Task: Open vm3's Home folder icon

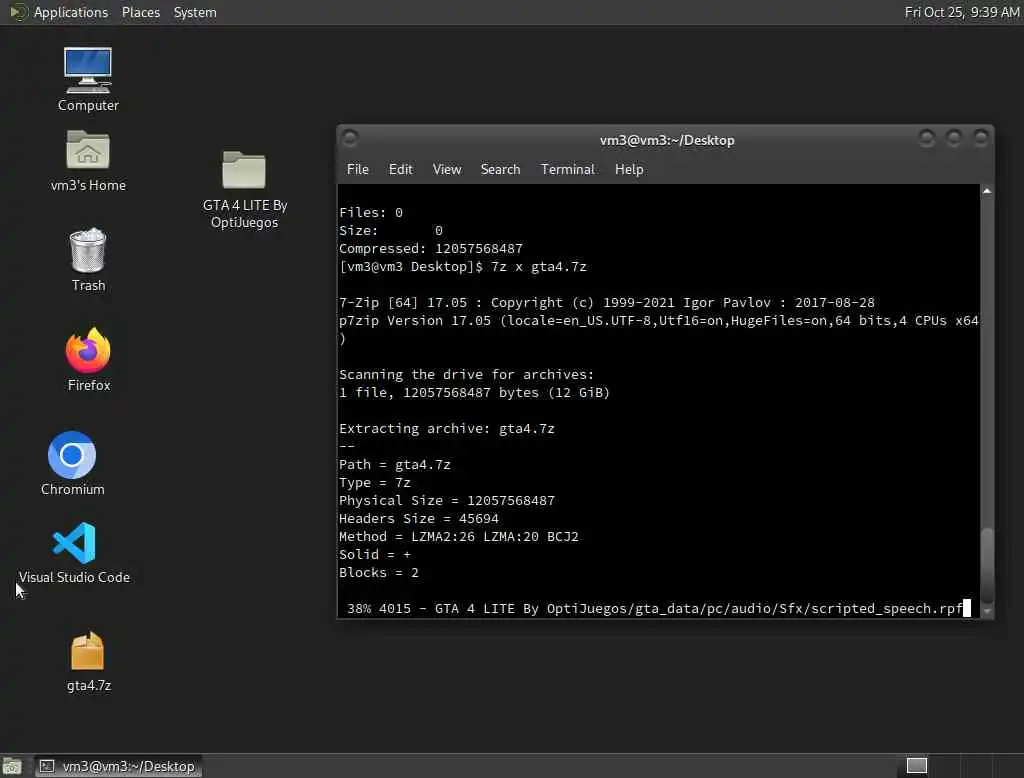Action: (x=88, y=161)
